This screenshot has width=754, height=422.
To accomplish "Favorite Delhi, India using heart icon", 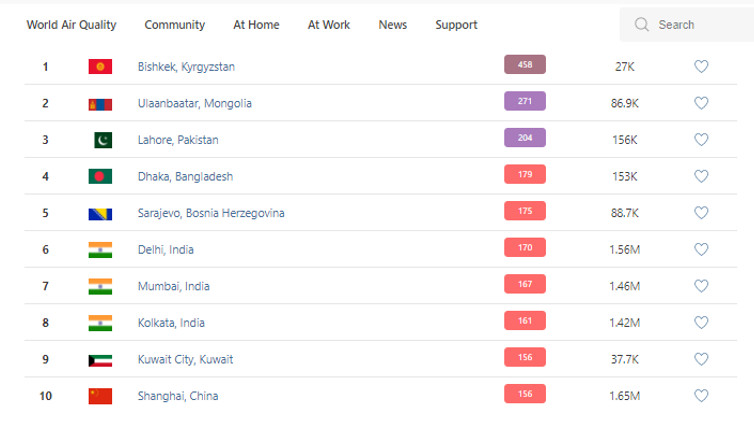I will tap(701, 249).
